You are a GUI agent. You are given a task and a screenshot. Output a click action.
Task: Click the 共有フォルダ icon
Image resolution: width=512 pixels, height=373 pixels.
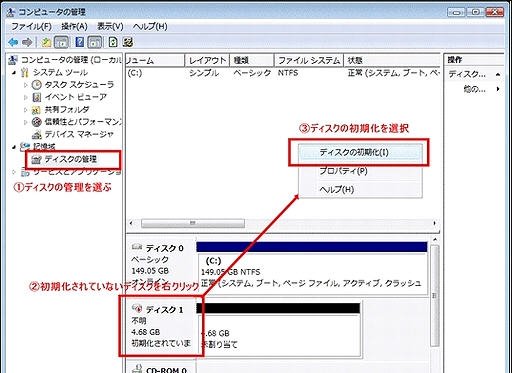36,110
